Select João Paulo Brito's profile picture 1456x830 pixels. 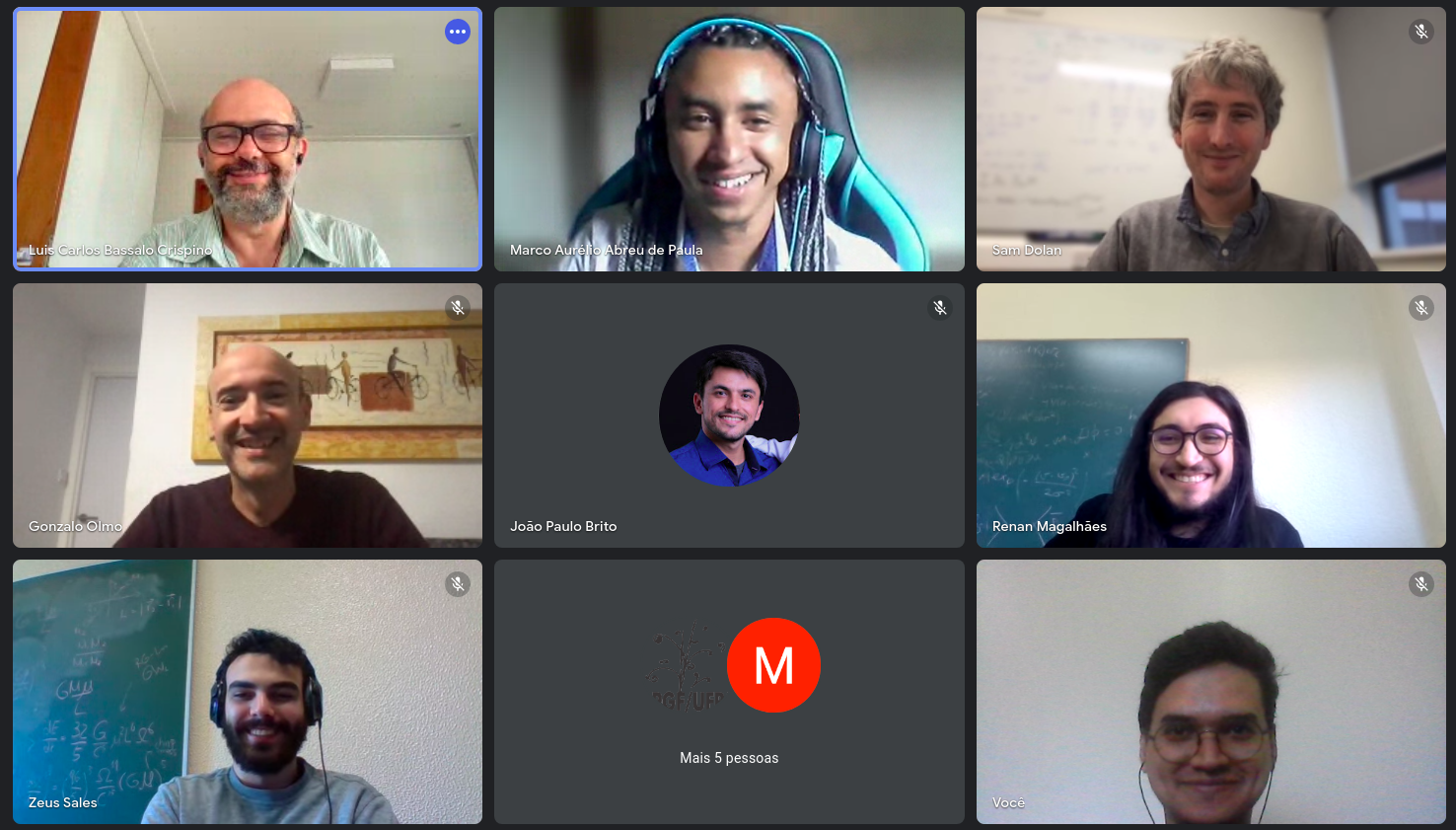pos(729,415)
